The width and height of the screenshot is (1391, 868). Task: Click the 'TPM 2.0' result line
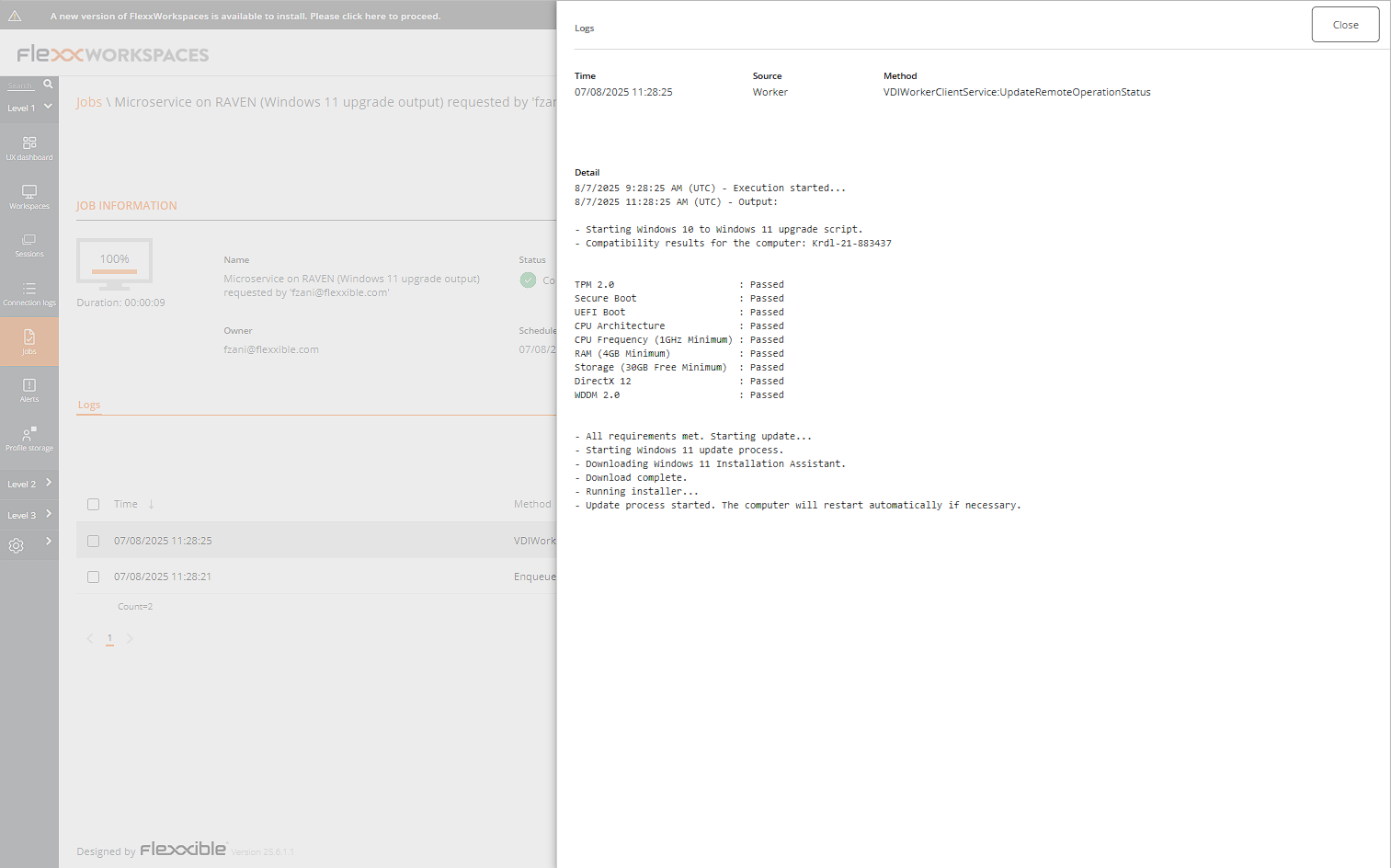tap(679, 285)
